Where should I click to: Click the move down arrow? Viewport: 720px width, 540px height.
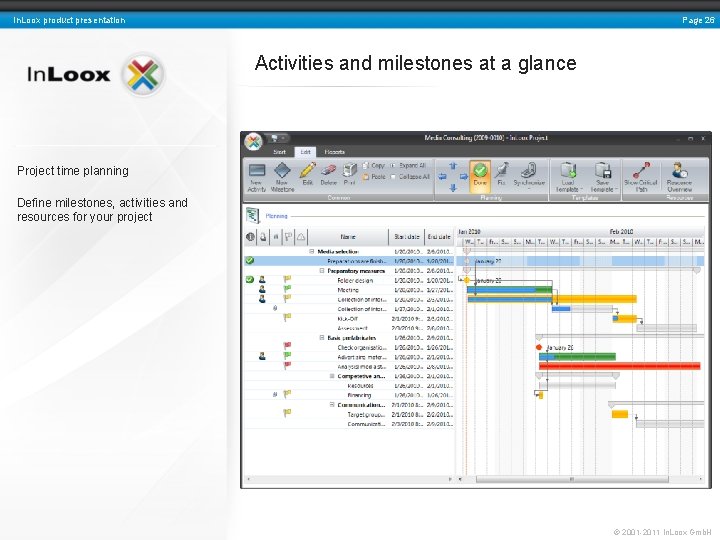pos(453,187)
